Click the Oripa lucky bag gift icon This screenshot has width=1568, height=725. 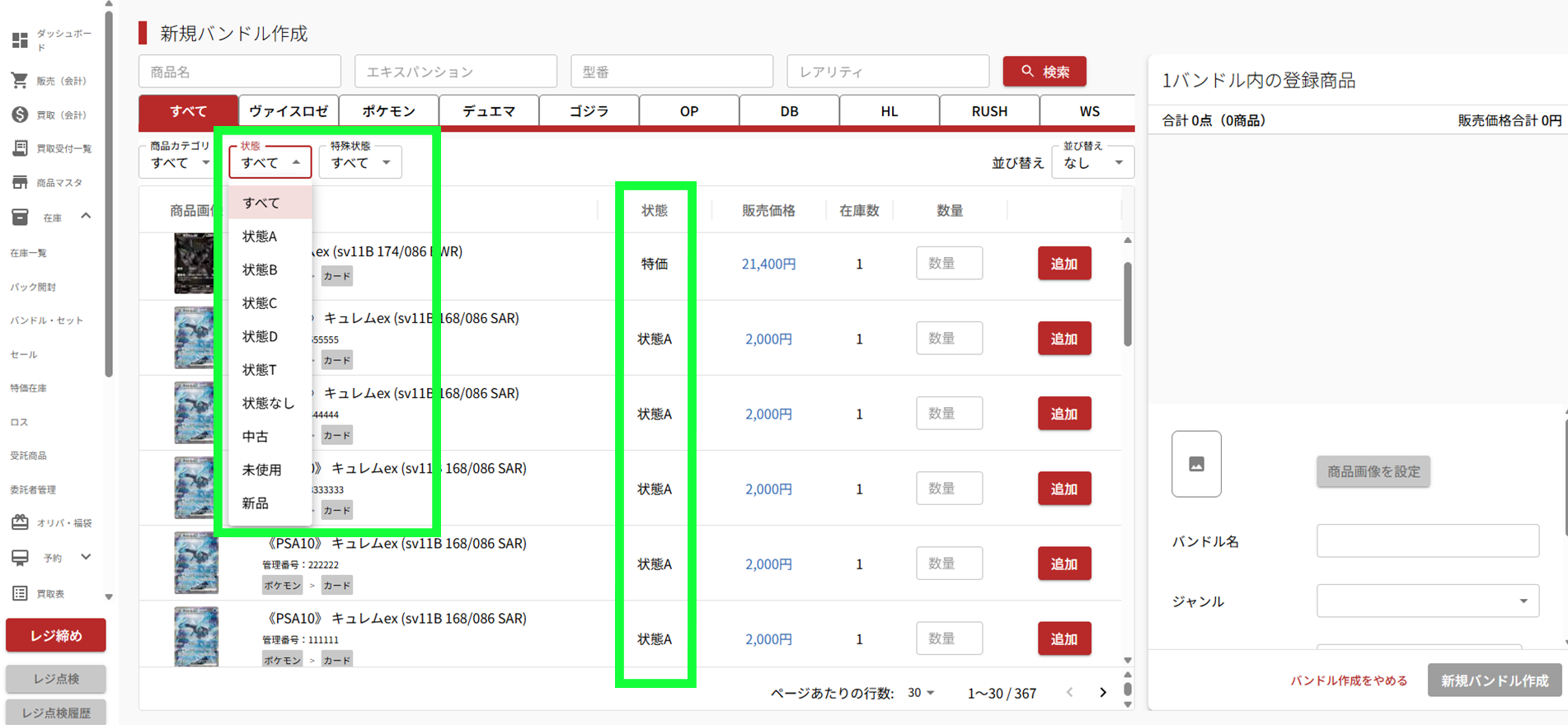point(20,522)
